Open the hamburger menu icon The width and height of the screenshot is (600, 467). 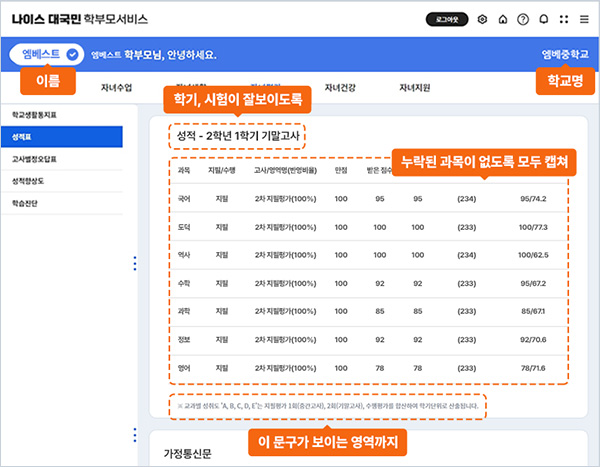click(584, 19)
